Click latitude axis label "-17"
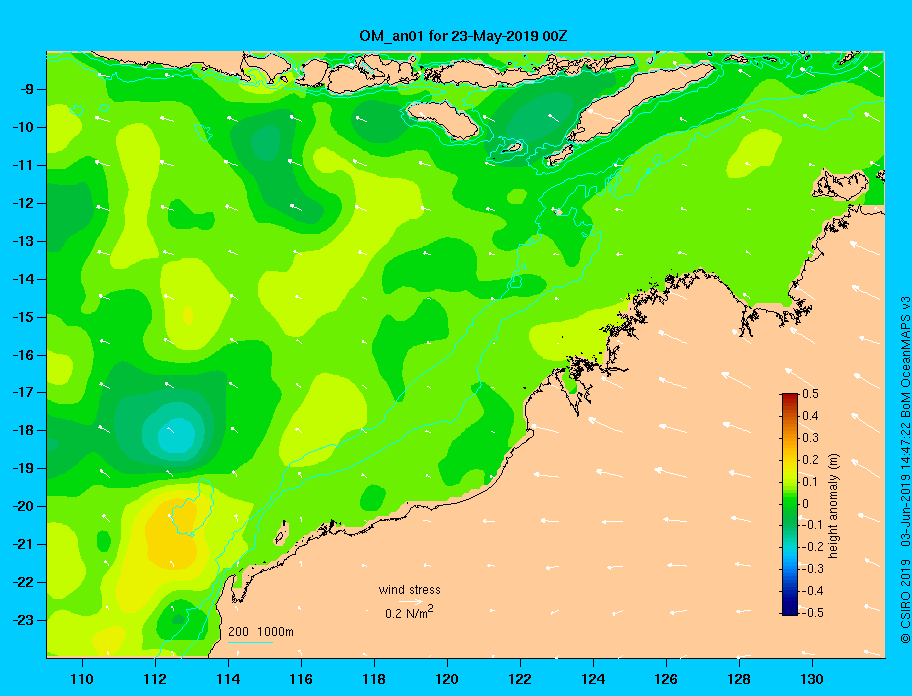The width and height of the screenshot is (912, 696). point(23,392)
